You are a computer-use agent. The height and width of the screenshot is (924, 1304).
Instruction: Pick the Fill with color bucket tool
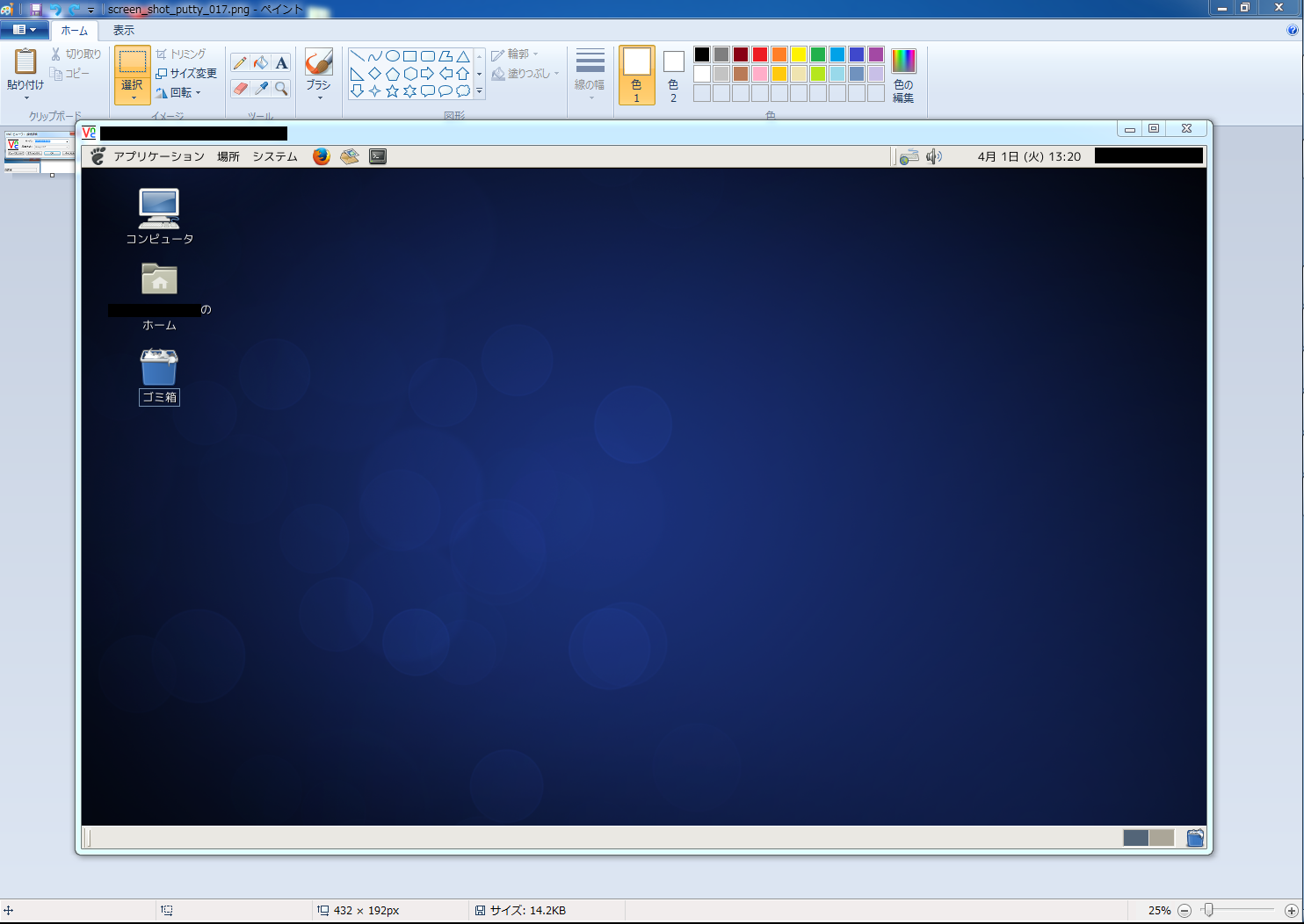click(261, 63)
